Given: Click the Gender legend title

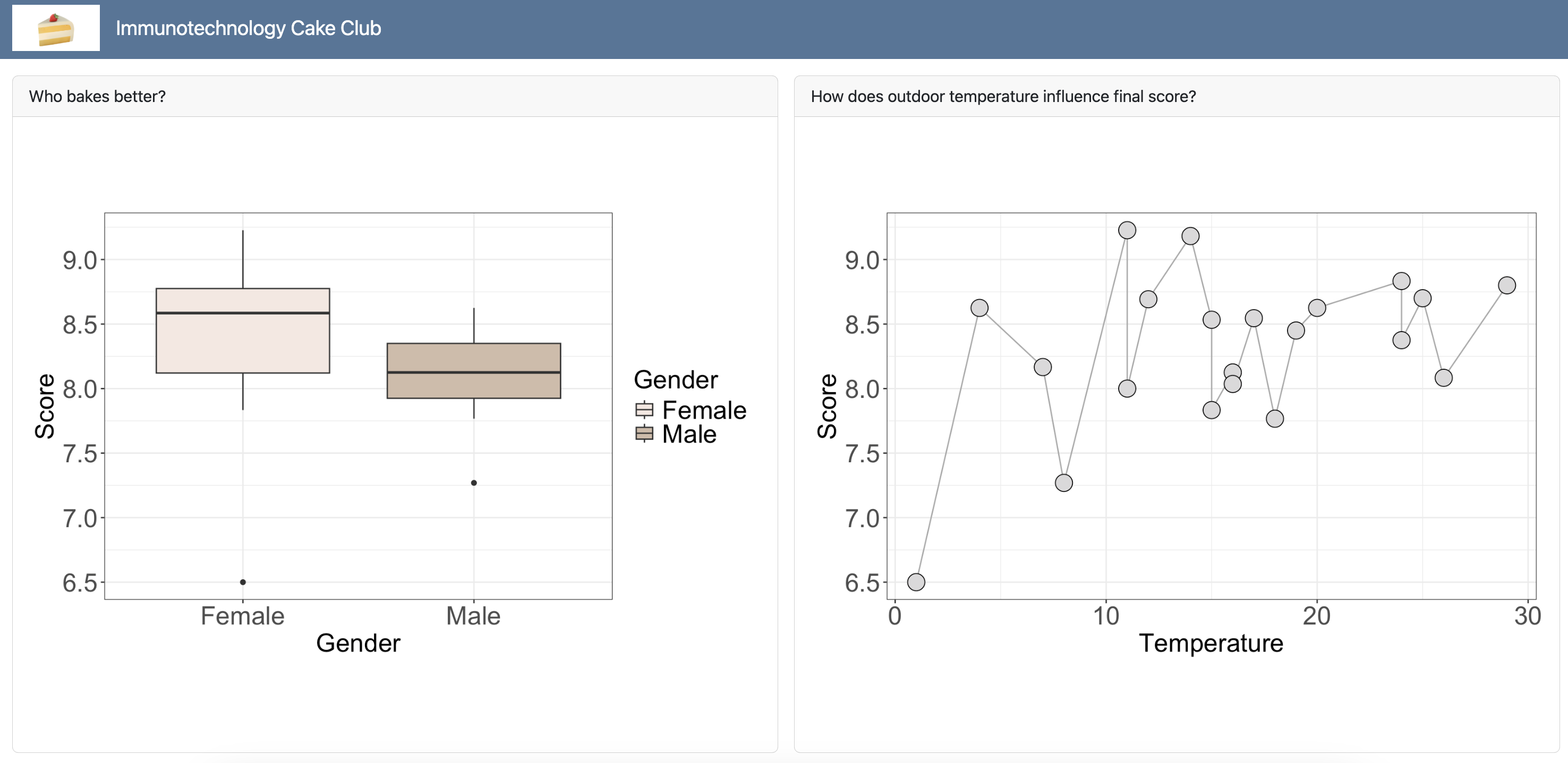Looking at the screenshot, I should [676, 380].
